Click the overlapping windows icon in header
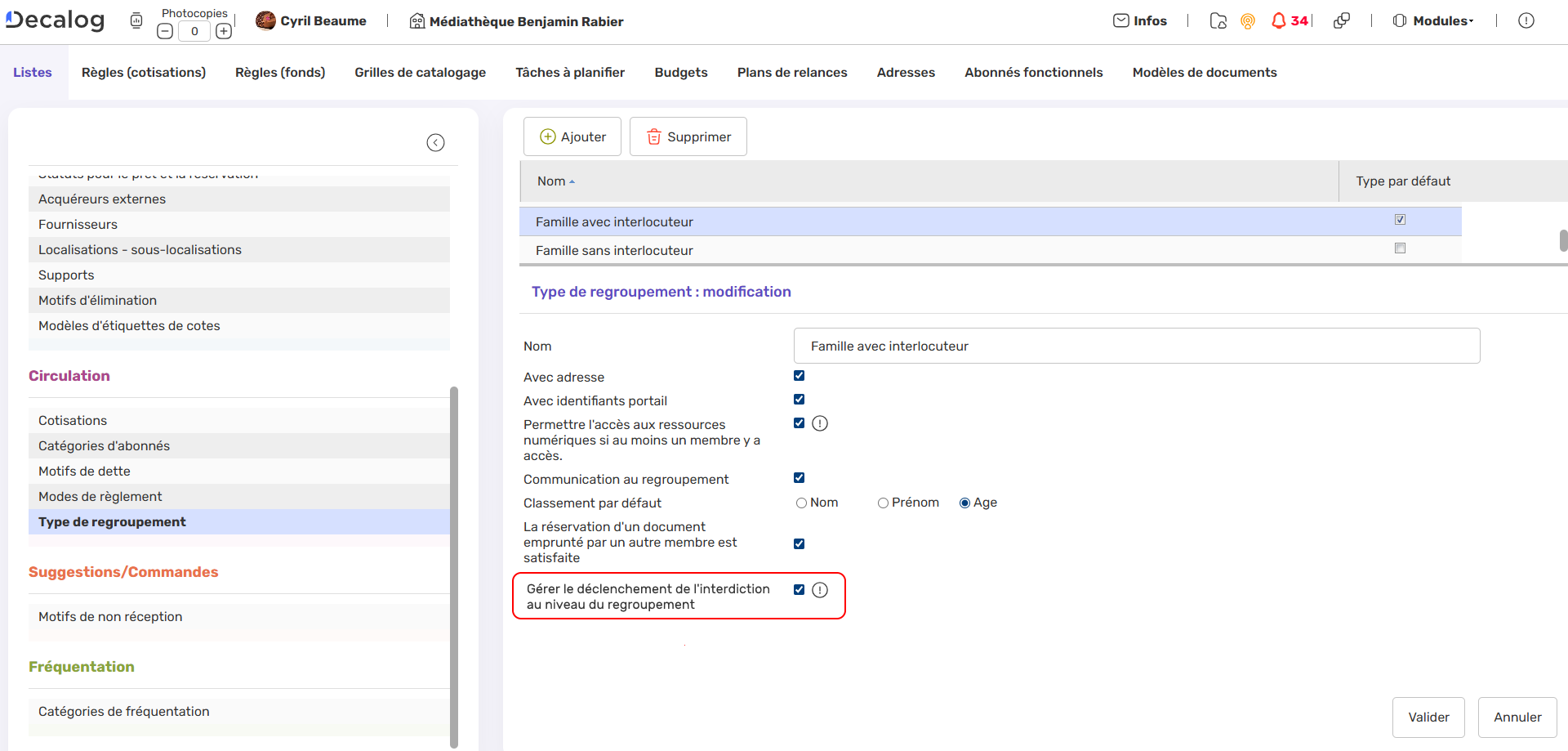Image resolution: width=1568 pixels, height=751 pixels. [1341, 21]
